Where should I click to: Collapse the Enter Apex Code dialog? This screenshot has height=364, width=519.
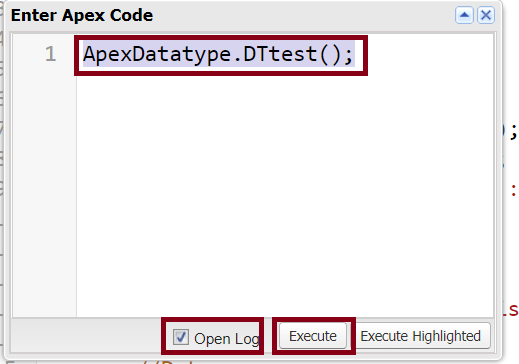[464, 15]
